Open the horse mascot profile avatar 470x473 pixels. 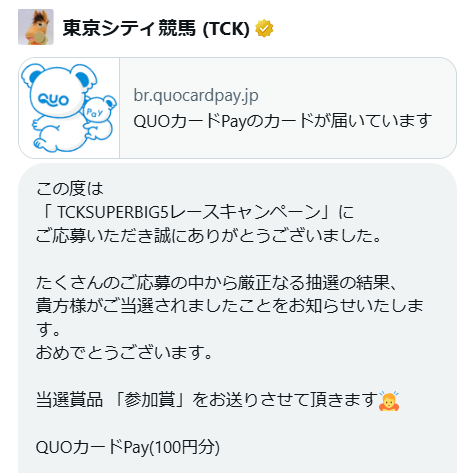click(36, 27)
